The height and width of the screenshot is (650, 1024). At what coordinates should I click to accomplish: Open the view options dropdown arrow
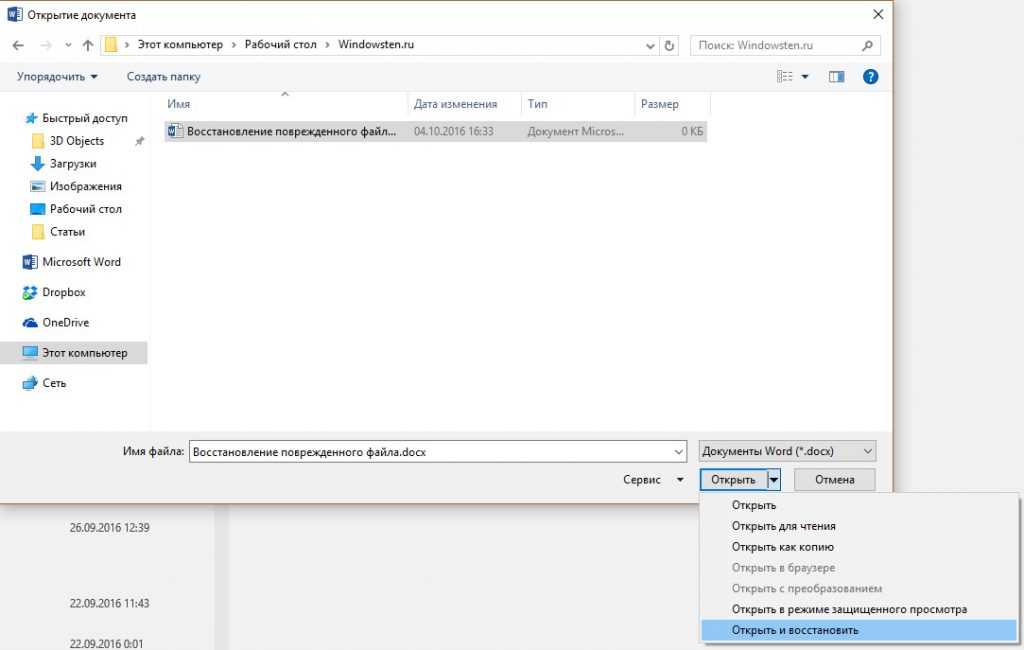coord(805,76)
